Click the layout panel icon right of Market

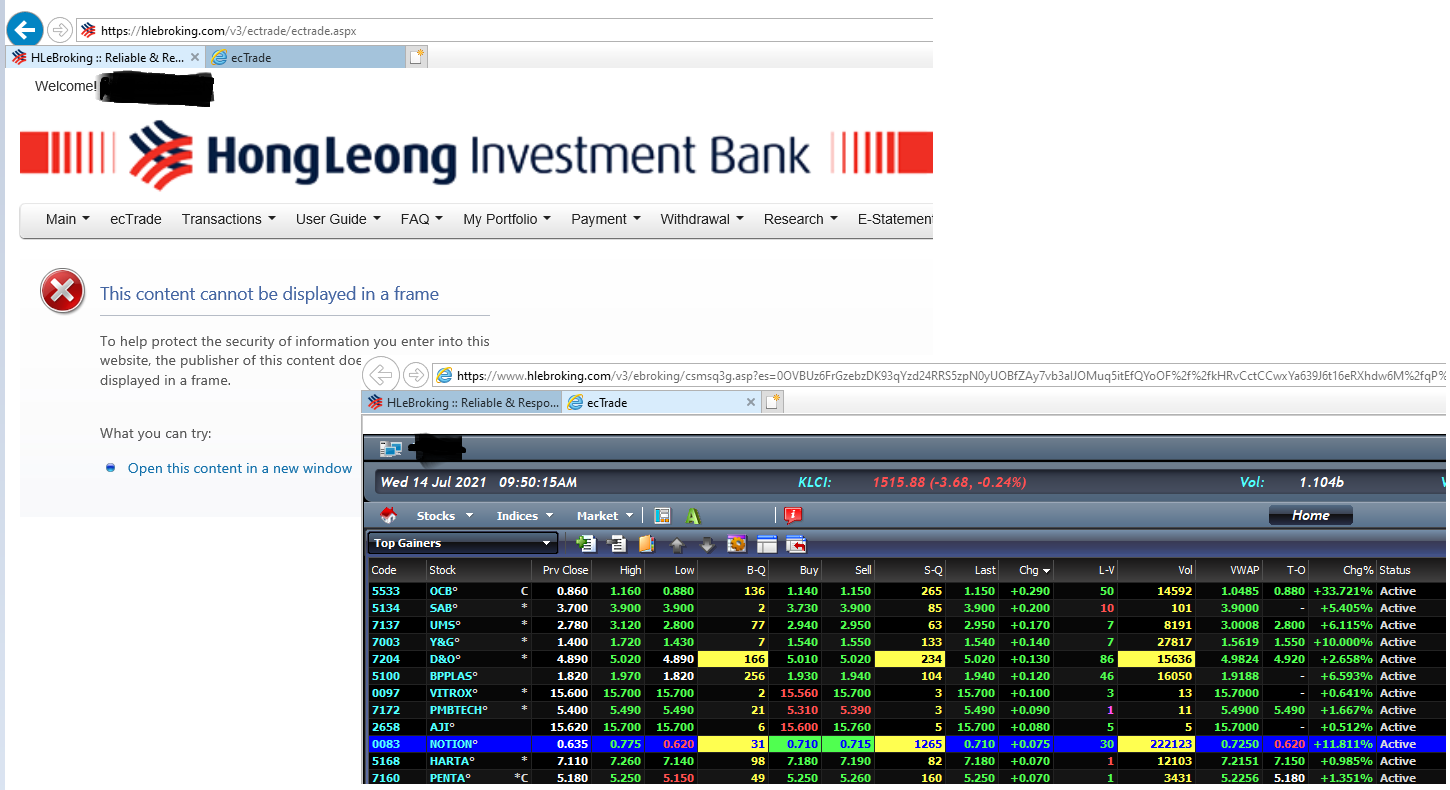[x=662, y=515]
